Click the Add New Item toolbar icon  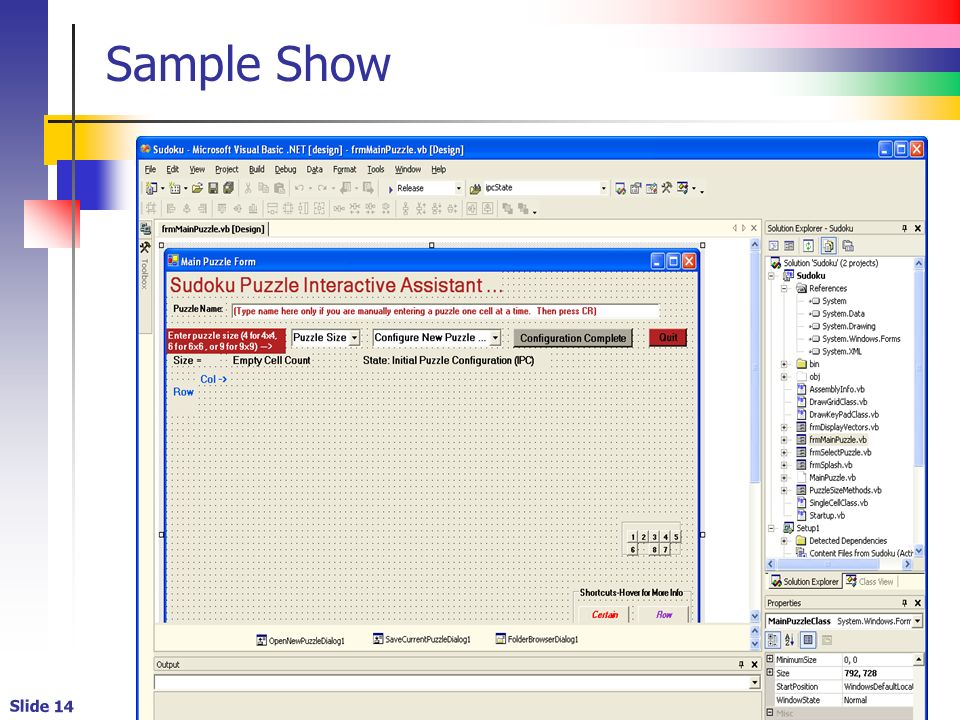tap(174, 188)
